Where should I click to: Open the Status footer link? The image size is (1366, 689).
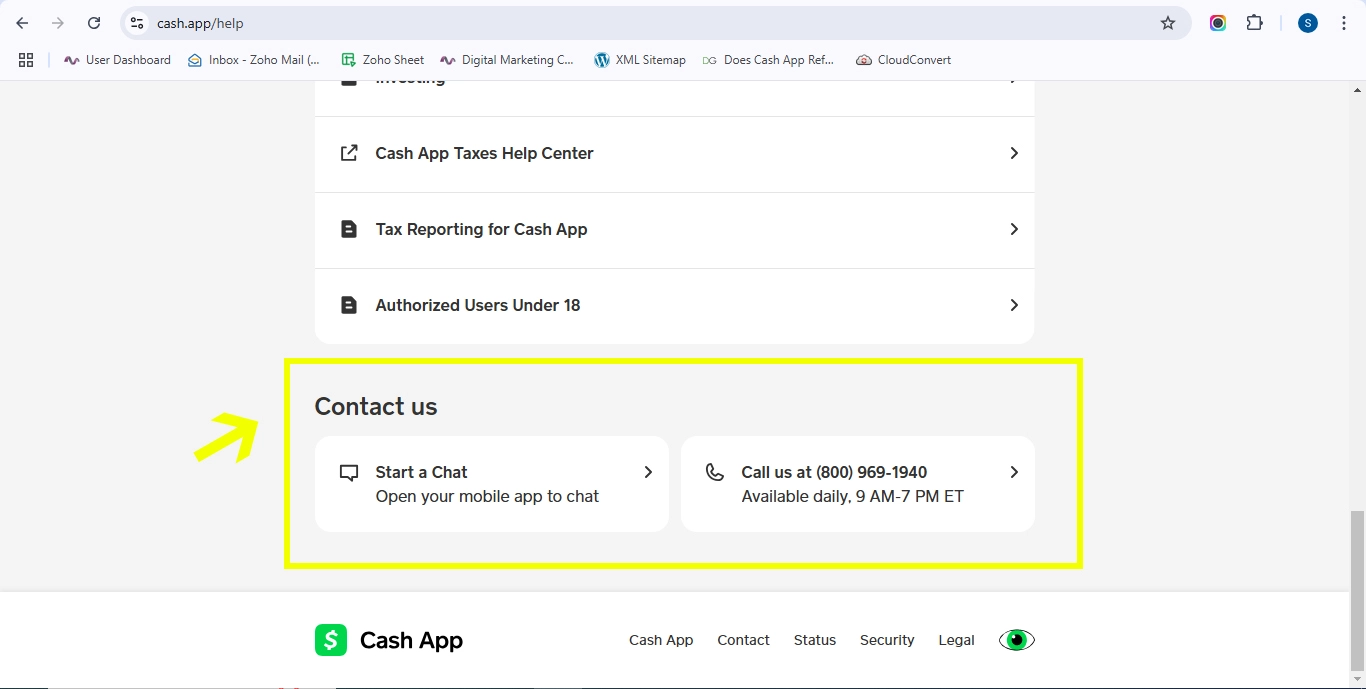[x=815, y=640]
